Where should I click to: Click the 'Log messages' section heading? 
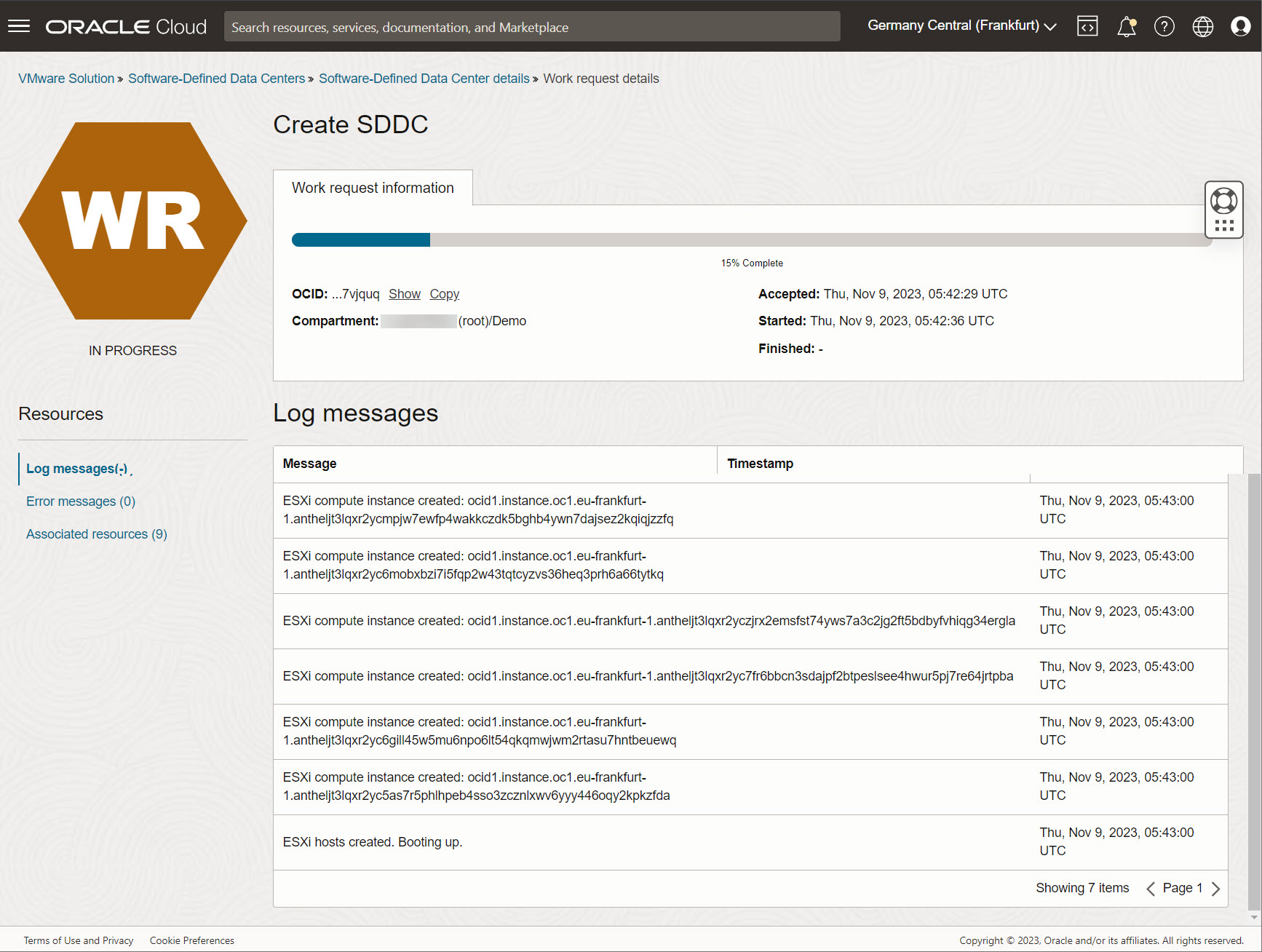[x=356, y=413]
